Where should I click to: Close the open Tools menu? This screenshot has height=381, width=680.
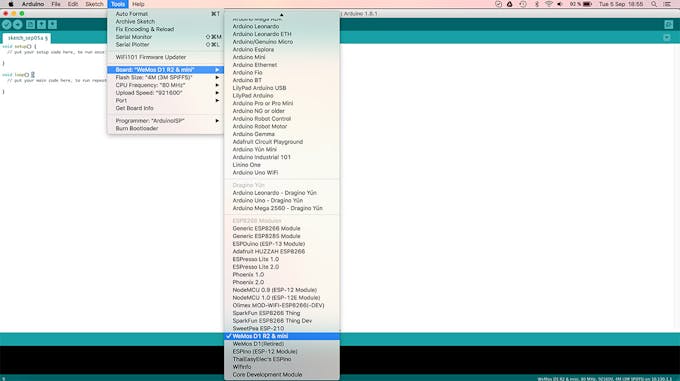[x=118, y=4]
